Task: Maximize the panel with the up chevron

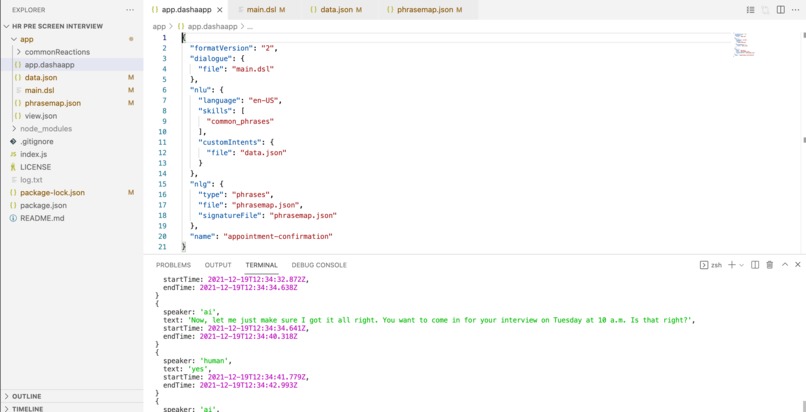Action: pos(784,265)
